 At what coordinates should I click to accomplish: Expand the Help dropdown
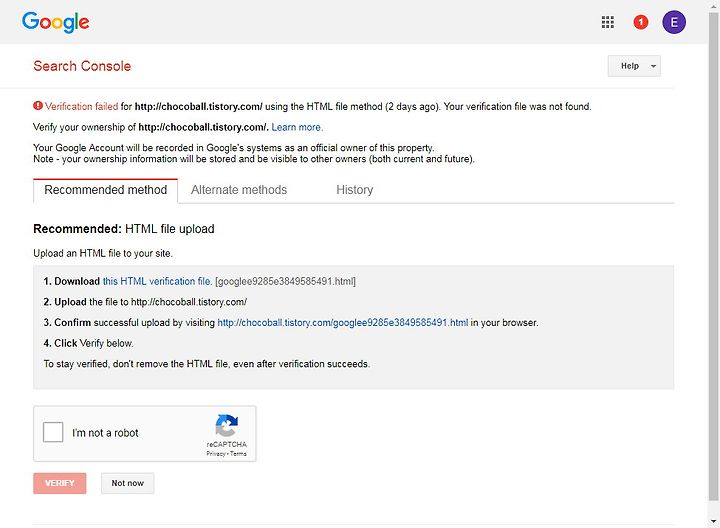tap(634, 66)
